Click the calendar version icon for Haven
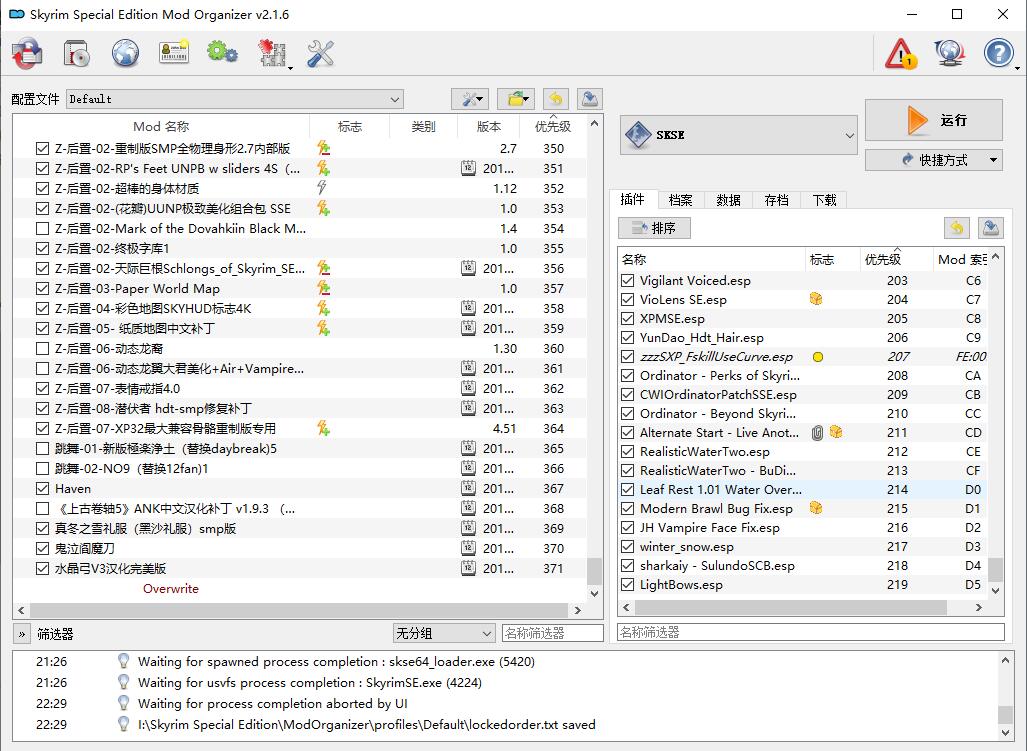Image resolution: width=1027 pixels, height=751 pixels. click(x=468, y=488)
